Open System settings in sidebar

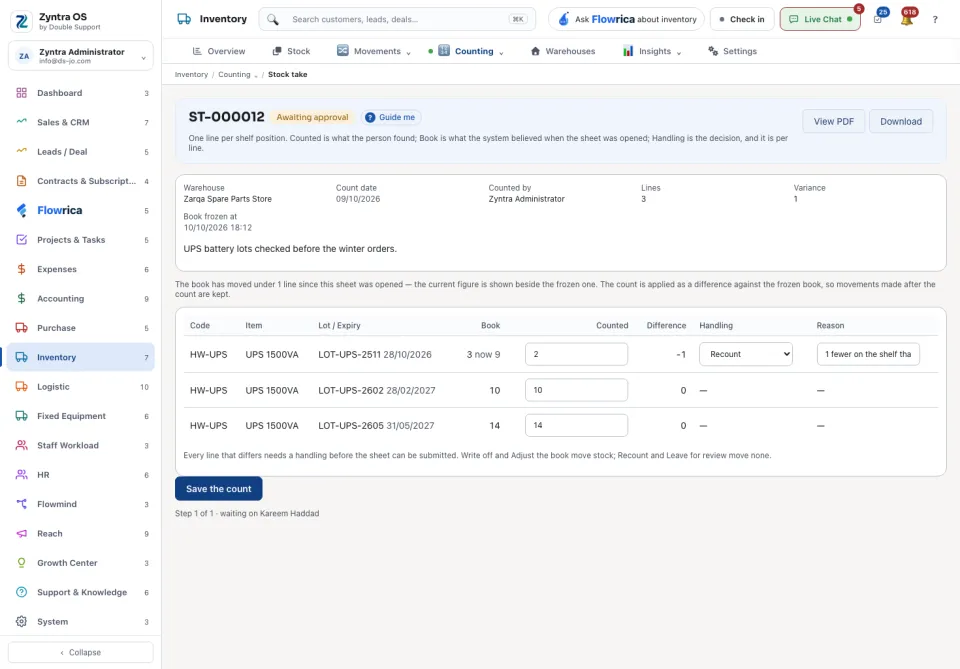pos(81,622)
